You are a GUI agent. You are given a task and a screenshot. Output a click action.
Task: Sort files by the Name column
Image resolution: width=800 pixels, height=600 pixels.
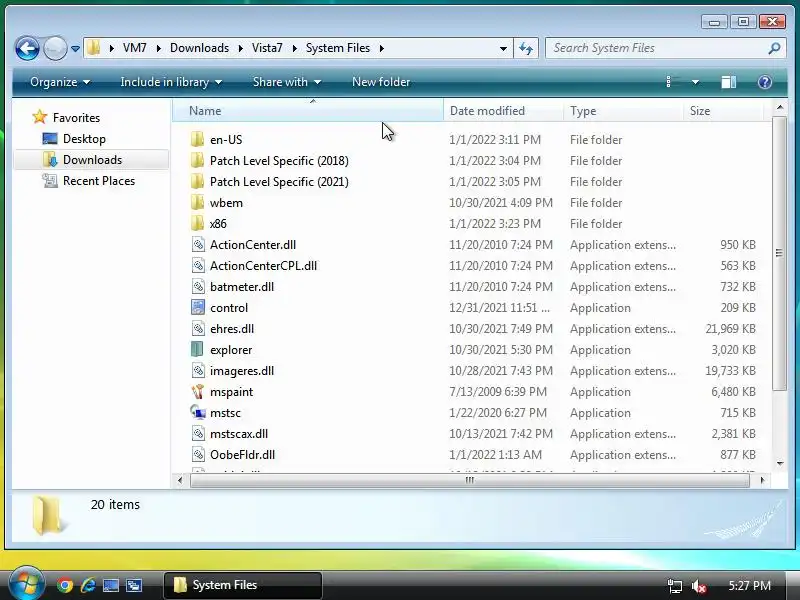coord(308,111)
